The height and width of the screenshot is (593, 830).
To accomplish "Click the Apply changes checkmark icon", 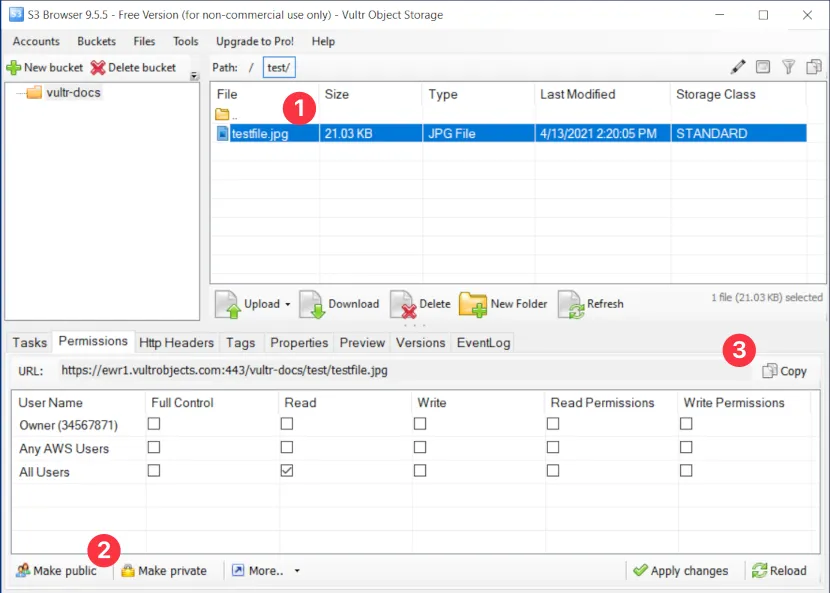I will tap(640, 570).
